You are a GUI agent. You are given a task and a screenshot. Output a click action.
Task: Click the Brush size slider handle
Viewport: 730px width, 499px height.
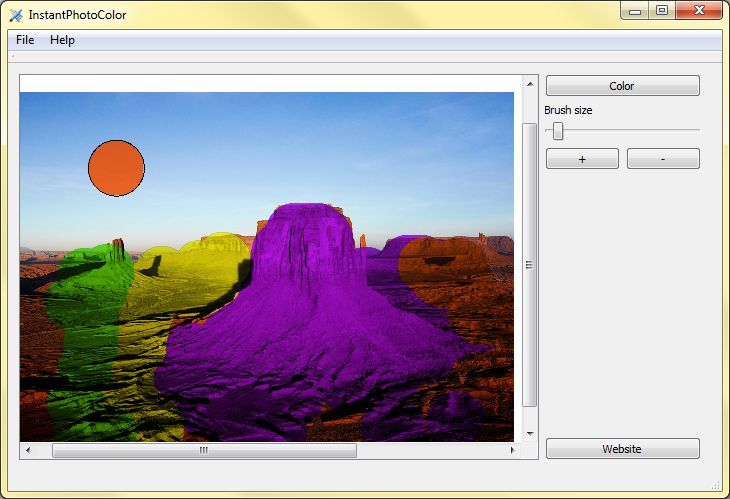[x=558, y=131]
